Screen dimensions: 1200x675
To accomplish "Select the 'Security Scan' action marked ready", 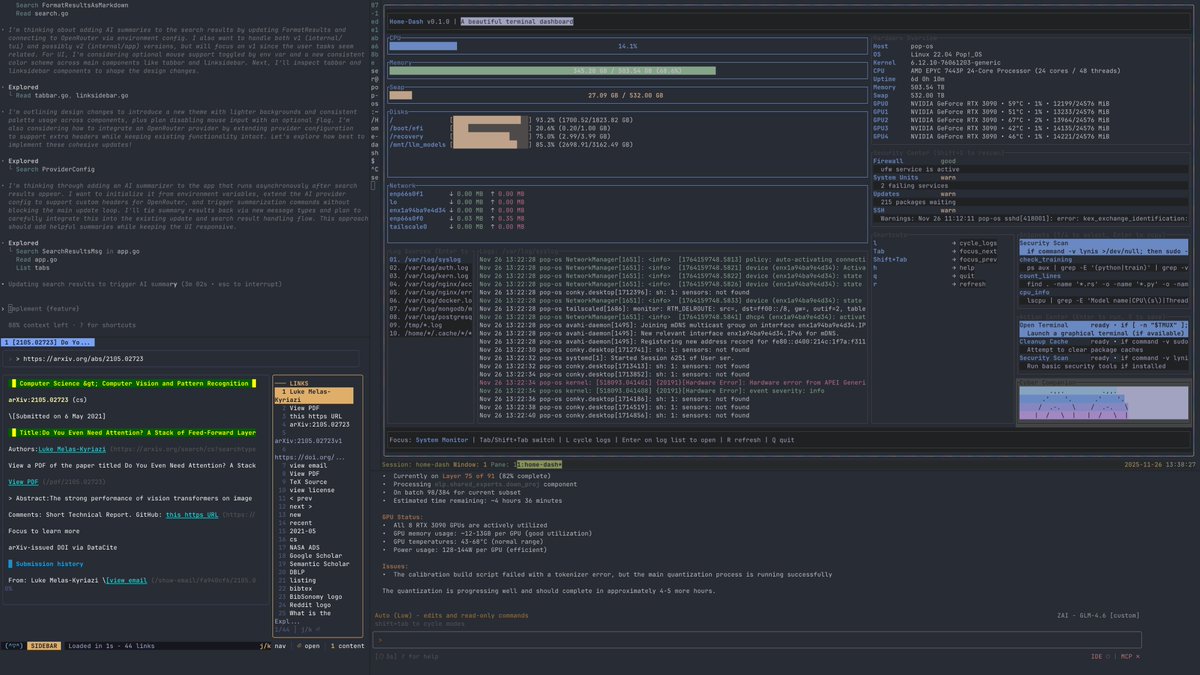I will tap(1104, 361).
